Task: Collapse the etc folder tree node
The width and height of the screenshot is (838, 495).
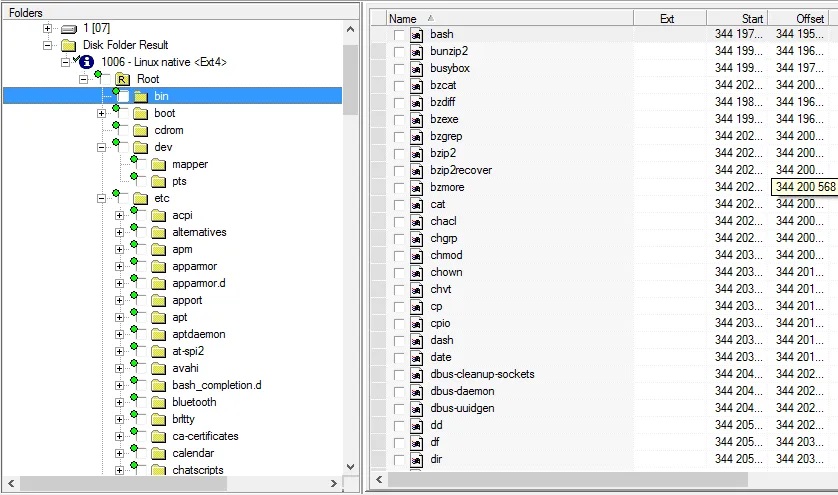Action: tap(101, 199)
